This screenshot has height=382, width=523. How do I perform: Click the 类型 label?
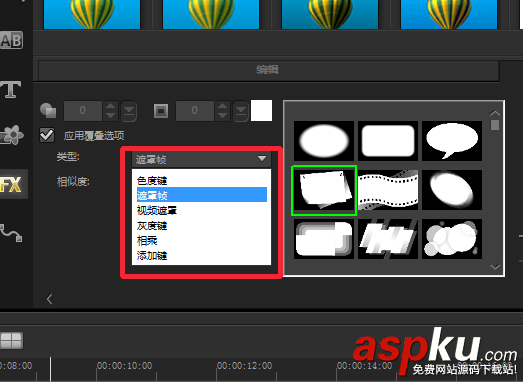pyautogui.click(x=68, y=156)
